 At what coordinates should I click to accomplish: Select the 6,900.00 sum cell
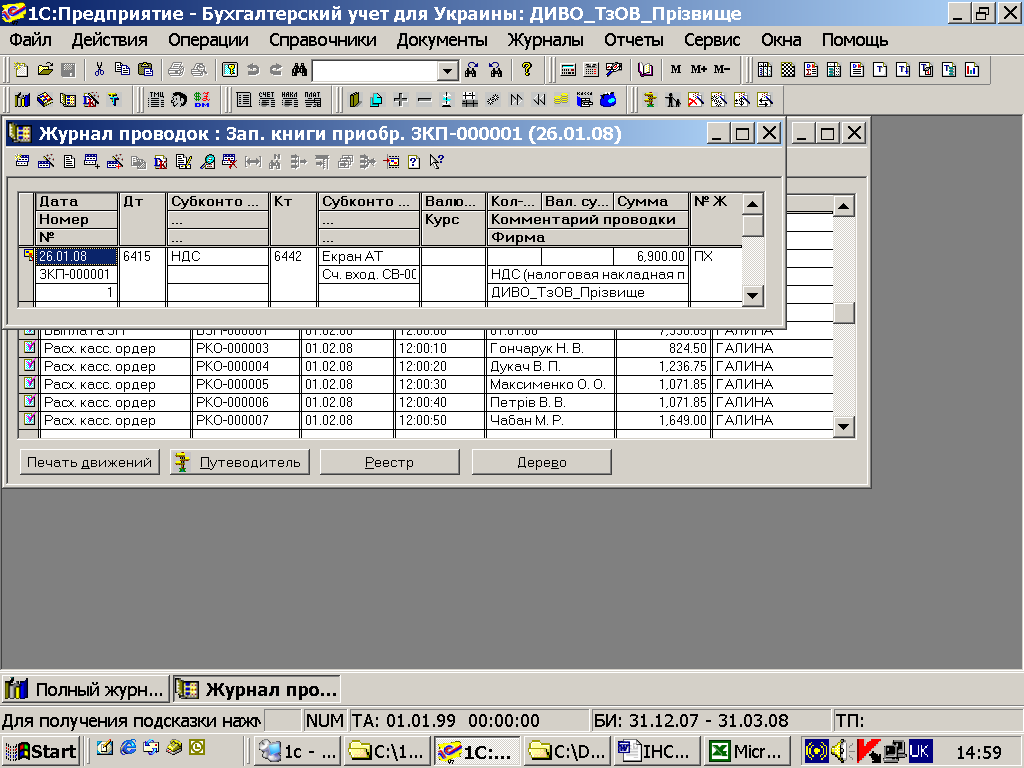[650, 256]
